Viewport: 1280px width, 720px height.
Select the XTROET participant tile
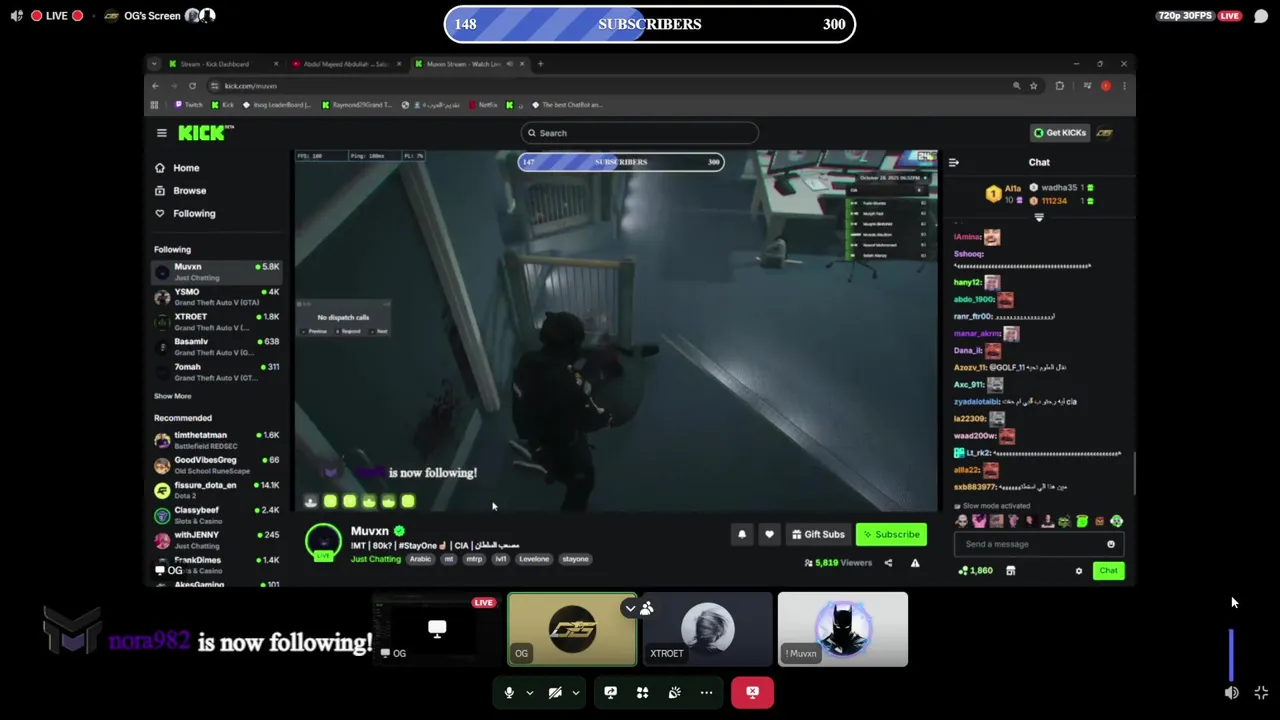click(x=707, y=629)
